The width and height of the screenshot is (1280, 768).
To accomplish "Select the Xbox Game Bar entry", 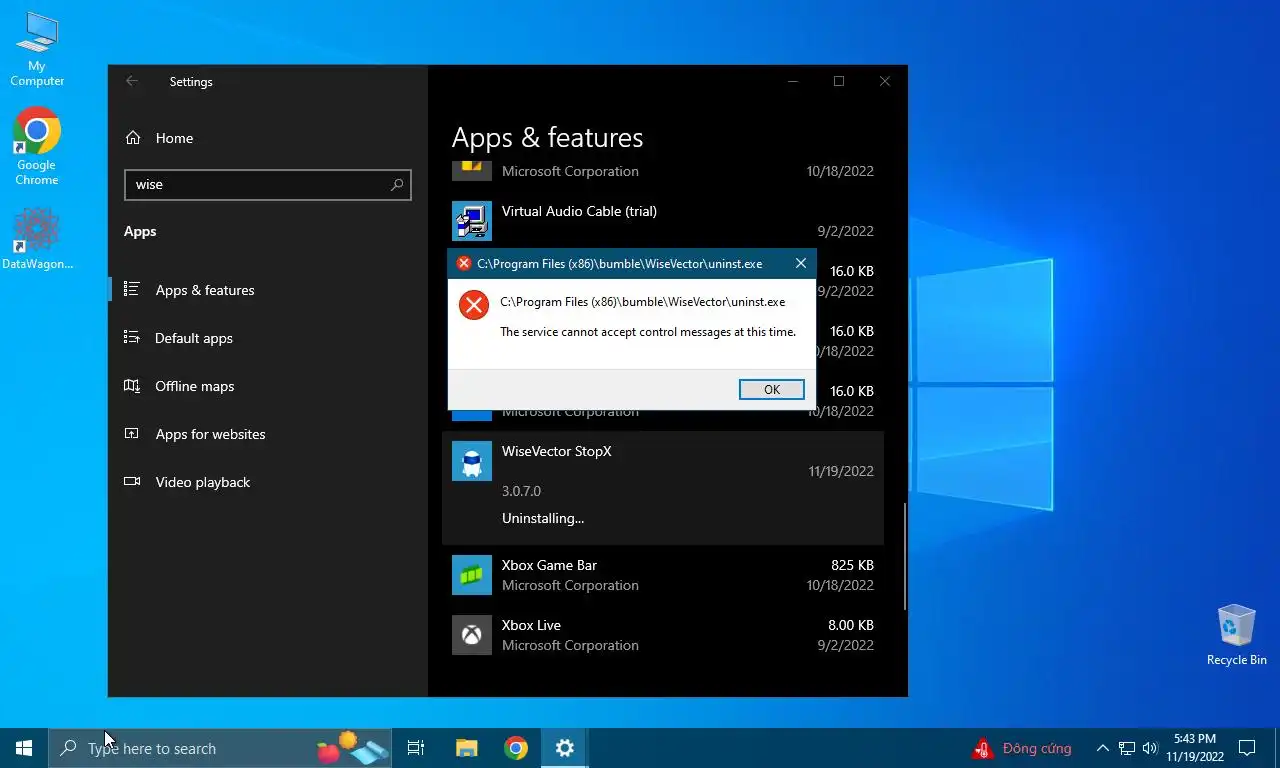I will (x=663, y=575).
